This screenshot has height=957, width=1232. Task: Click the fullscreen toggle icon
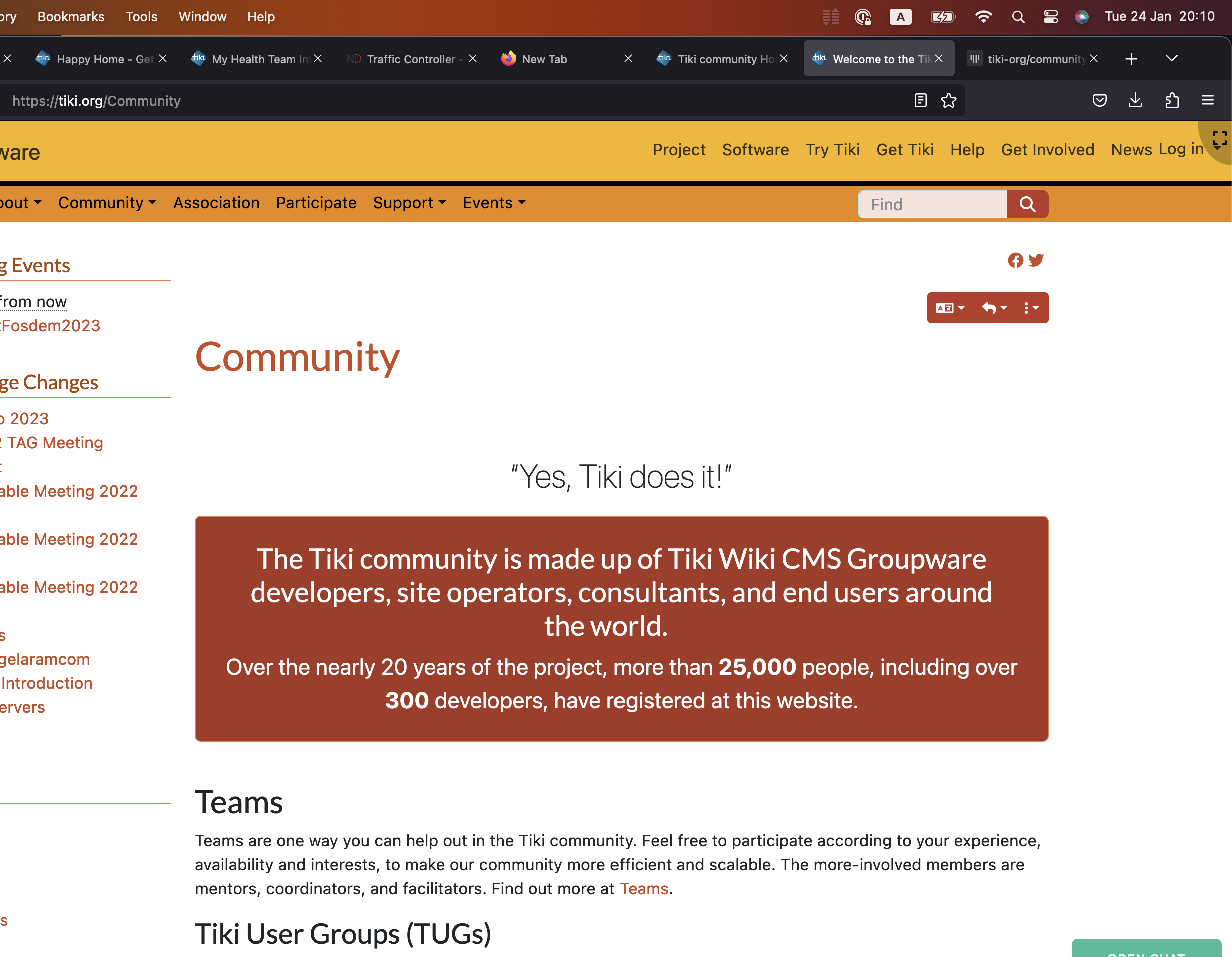(1220, 139)
